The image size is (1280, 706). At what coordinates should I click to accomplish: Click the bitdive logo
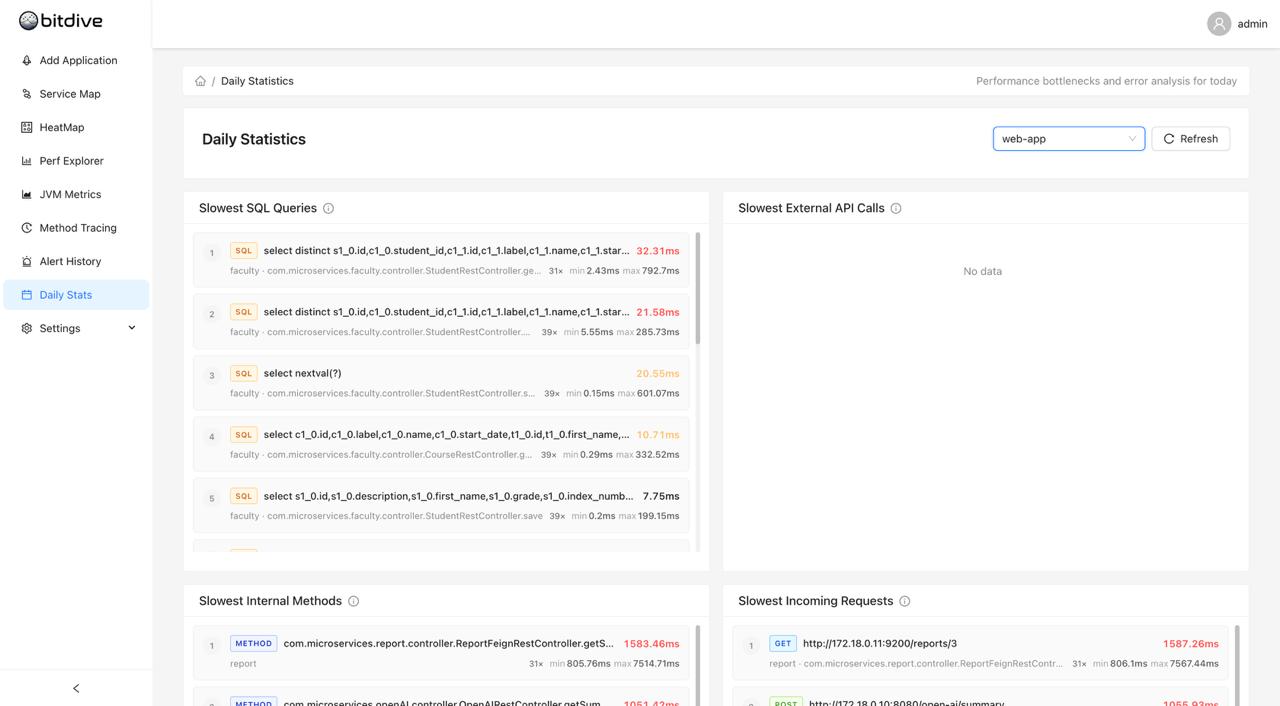point(60,21)
